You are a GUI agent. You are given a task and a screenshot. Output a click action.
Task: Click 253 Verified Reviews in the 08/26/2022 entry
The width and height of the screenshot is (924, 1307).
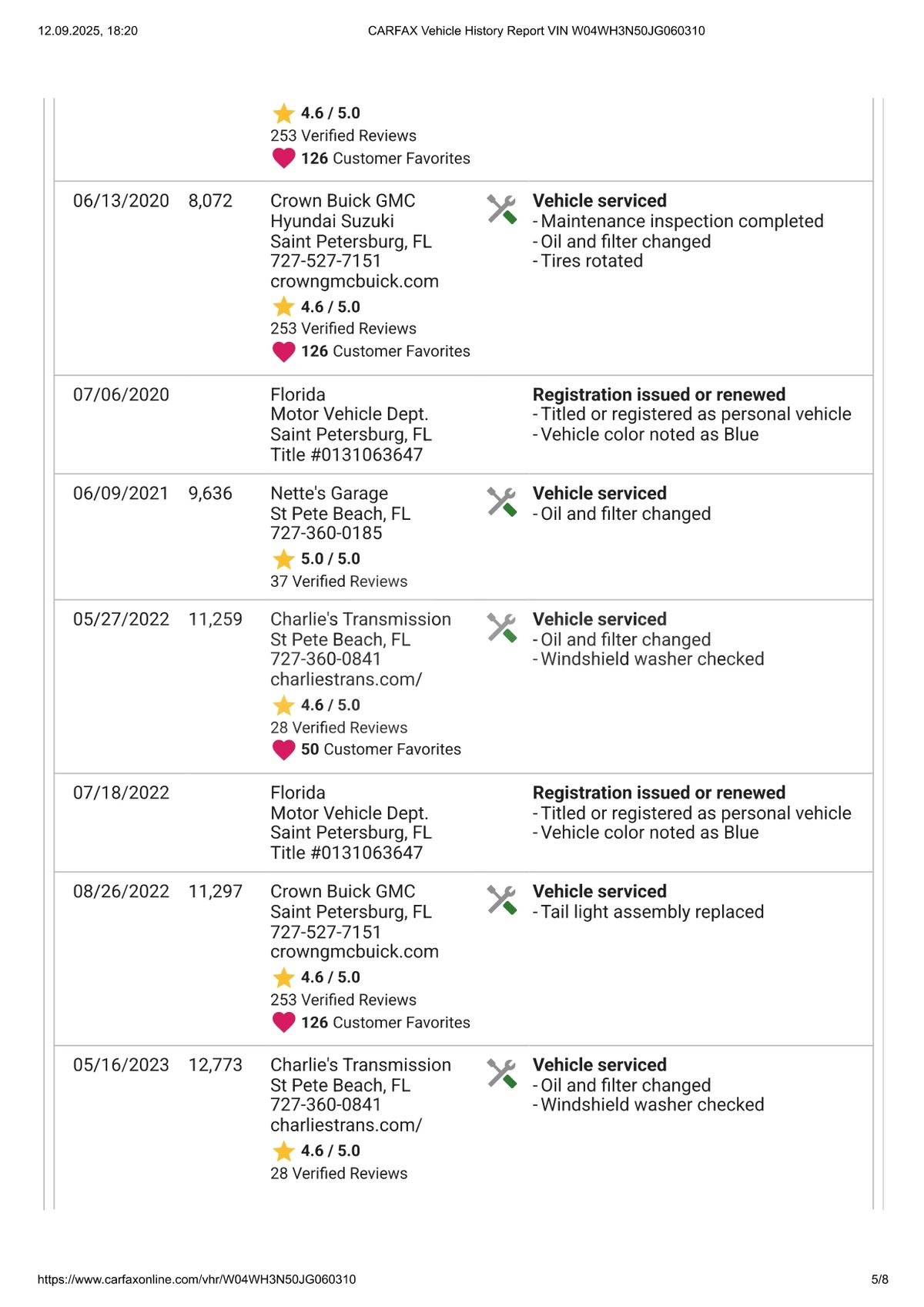click(x=343, y=1000)
